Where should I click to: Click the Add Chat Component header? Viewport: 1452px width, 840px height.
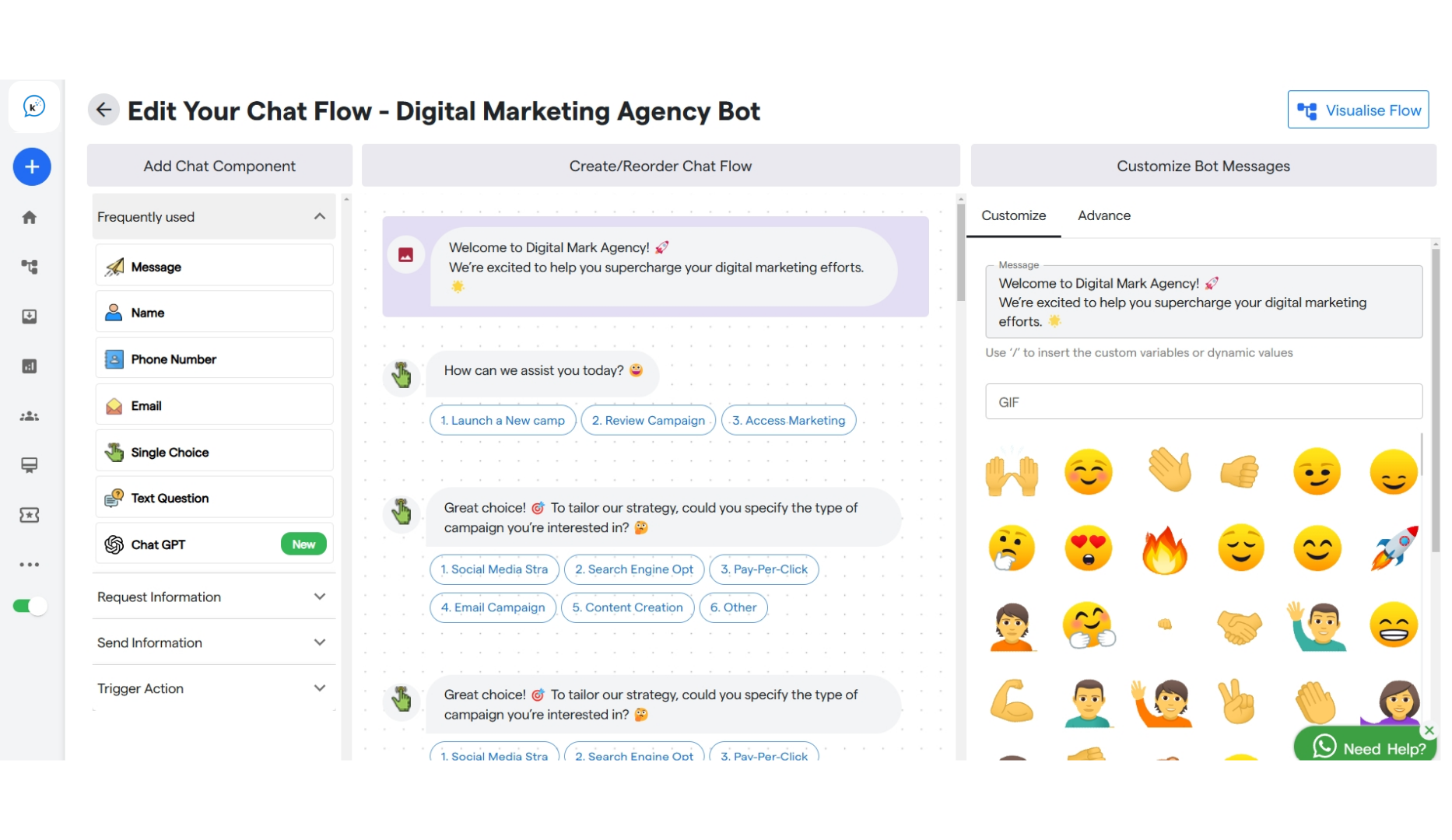219,166
